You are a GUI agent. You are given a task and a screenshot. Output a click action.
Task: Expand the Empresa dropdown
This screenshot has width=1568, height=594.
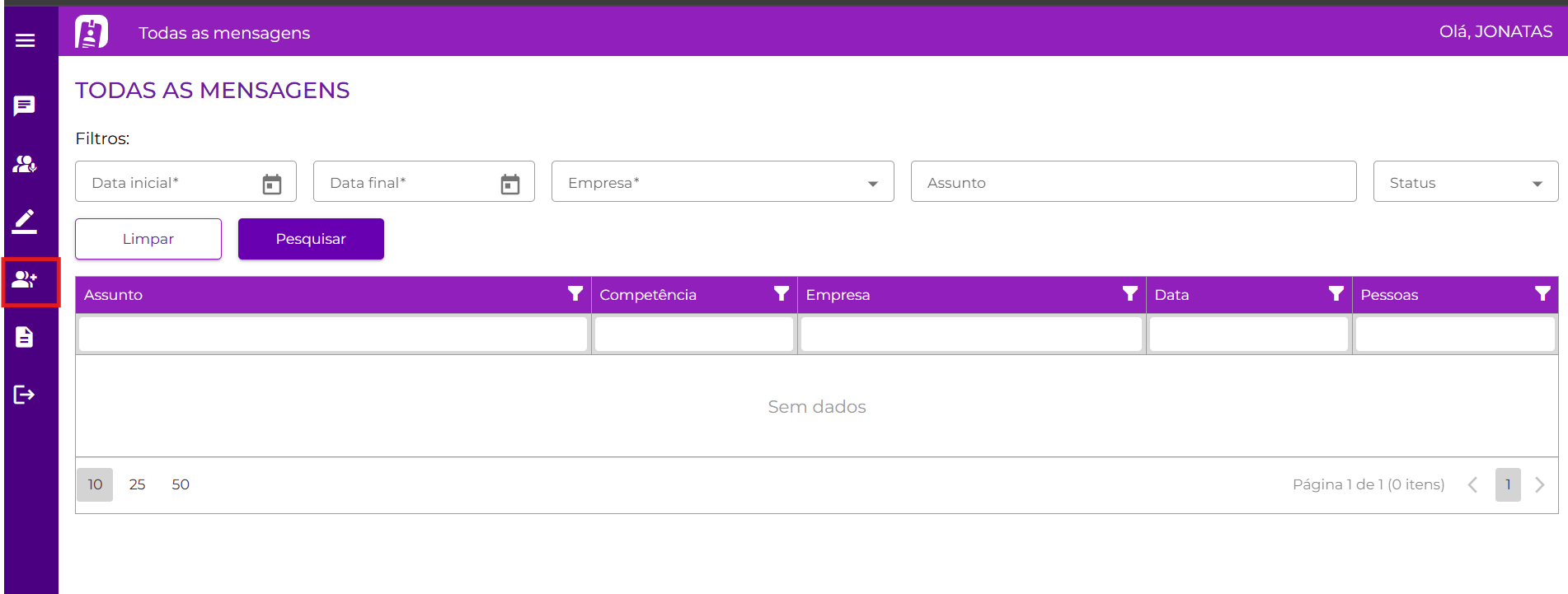(x=873, y=184)
